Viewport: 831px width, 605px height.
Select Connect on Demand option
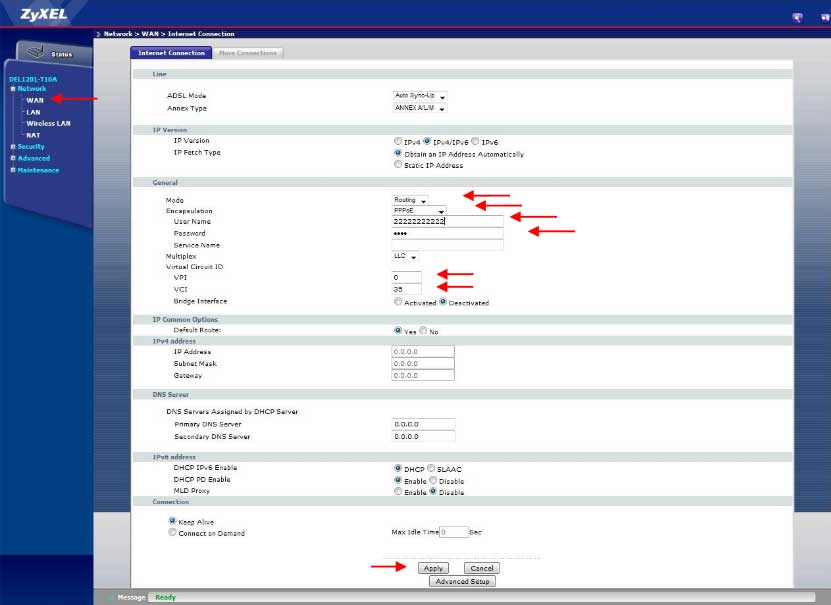click(x=171, y=533)
